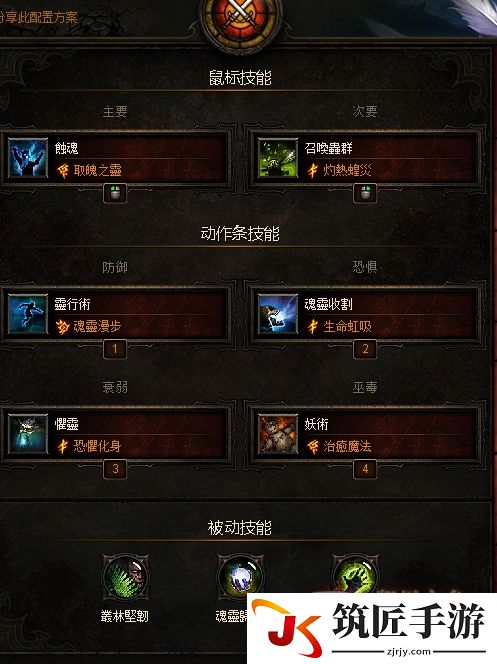Click the right mouse button slot under 召唤蟲群
Viewport: 497px width, 664px height.
(x=365, y=194)
